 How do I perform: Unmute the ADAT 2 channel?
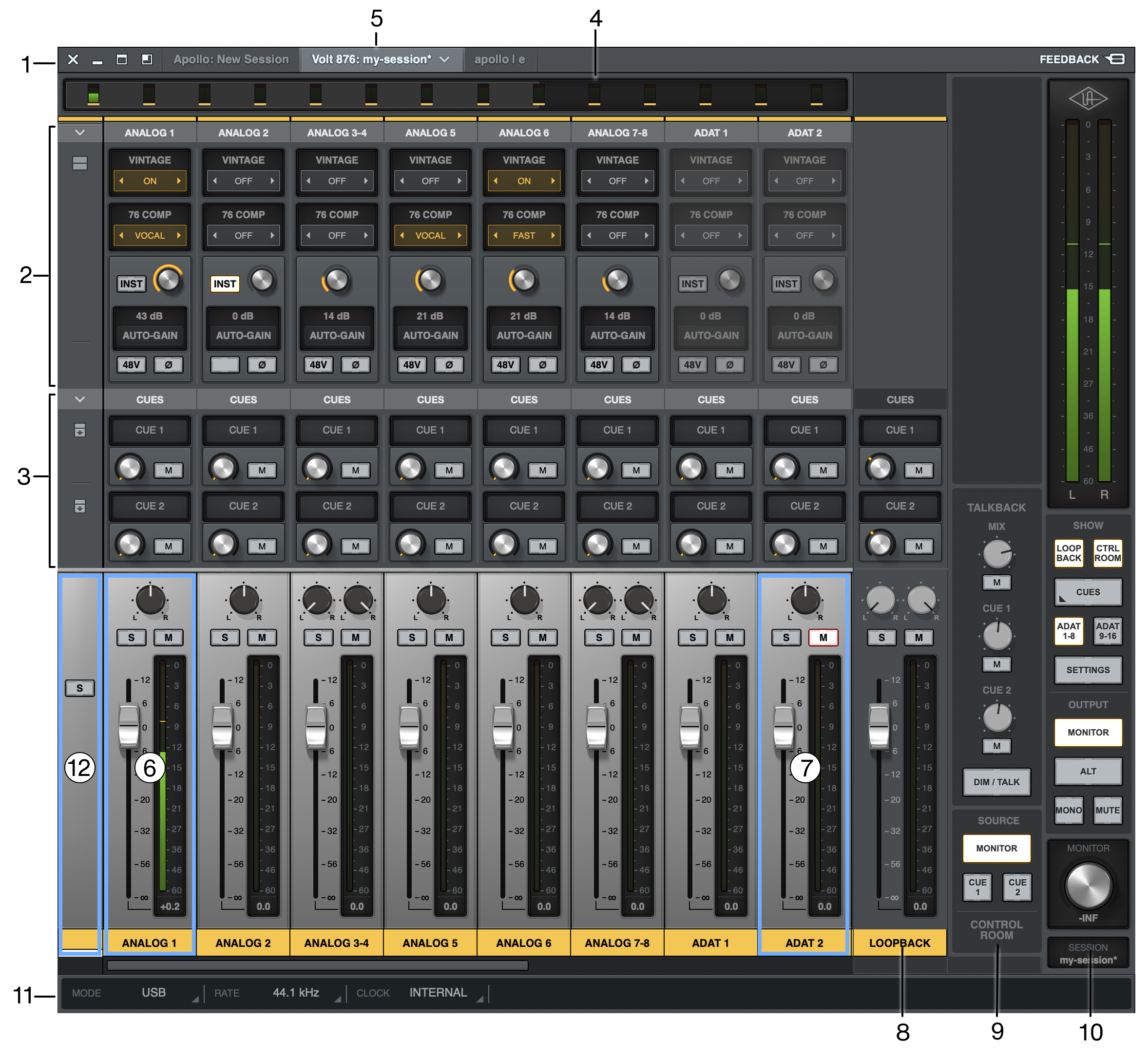[823, 637]
